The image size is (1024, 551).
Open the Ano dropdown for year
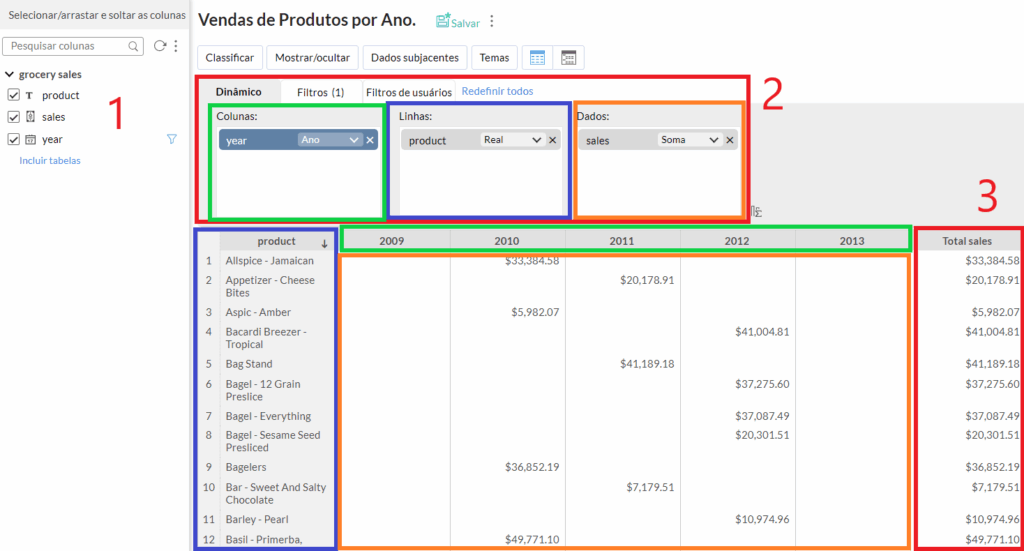tap(329, 140)
